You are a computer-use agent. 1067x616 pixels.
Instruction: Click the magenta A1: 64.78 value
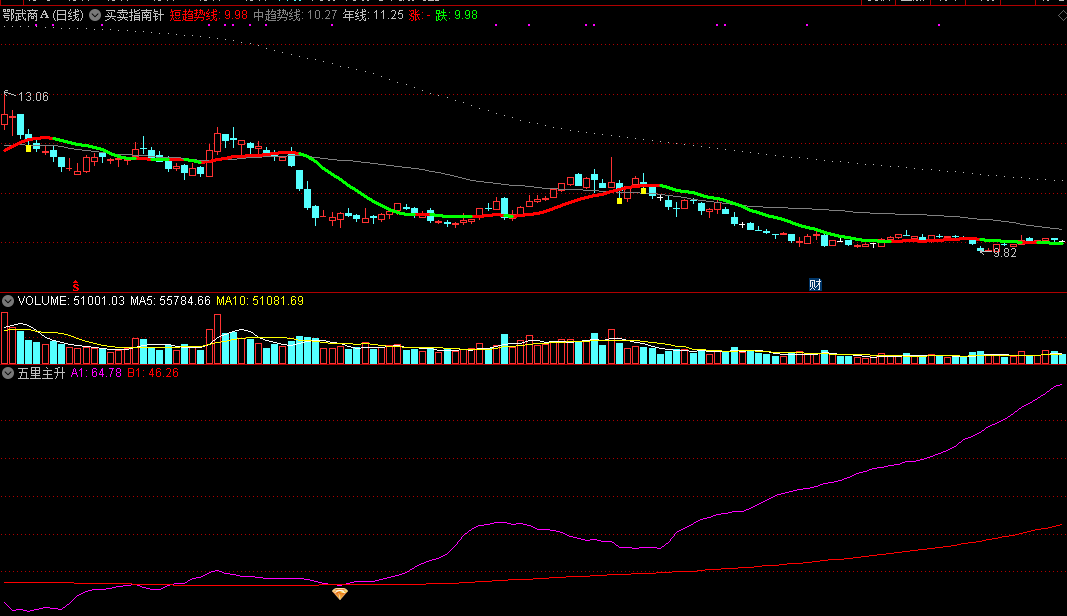(96, 373)
